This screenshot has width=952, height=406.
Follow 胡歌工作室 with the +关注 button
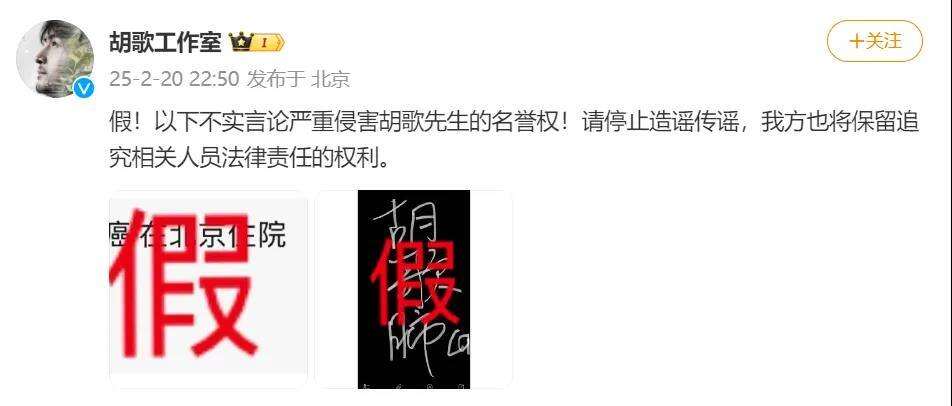pos(875,41)
